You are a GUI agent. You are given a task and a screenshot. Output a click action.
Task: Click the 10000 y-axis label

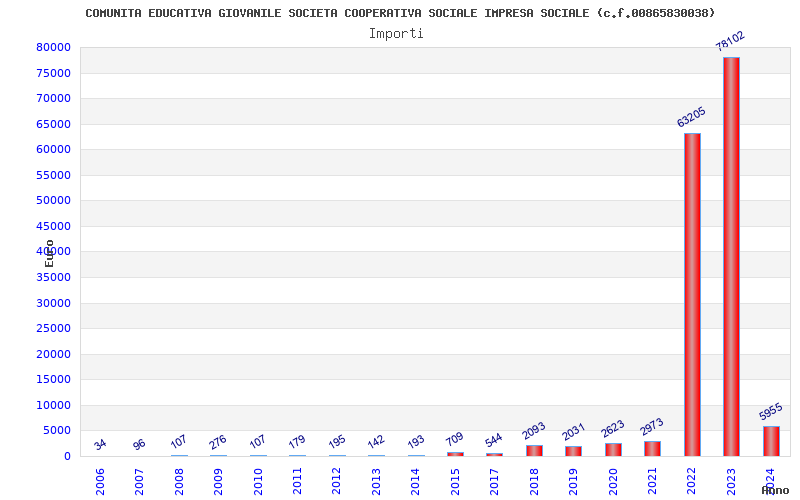tap(54, 405)
